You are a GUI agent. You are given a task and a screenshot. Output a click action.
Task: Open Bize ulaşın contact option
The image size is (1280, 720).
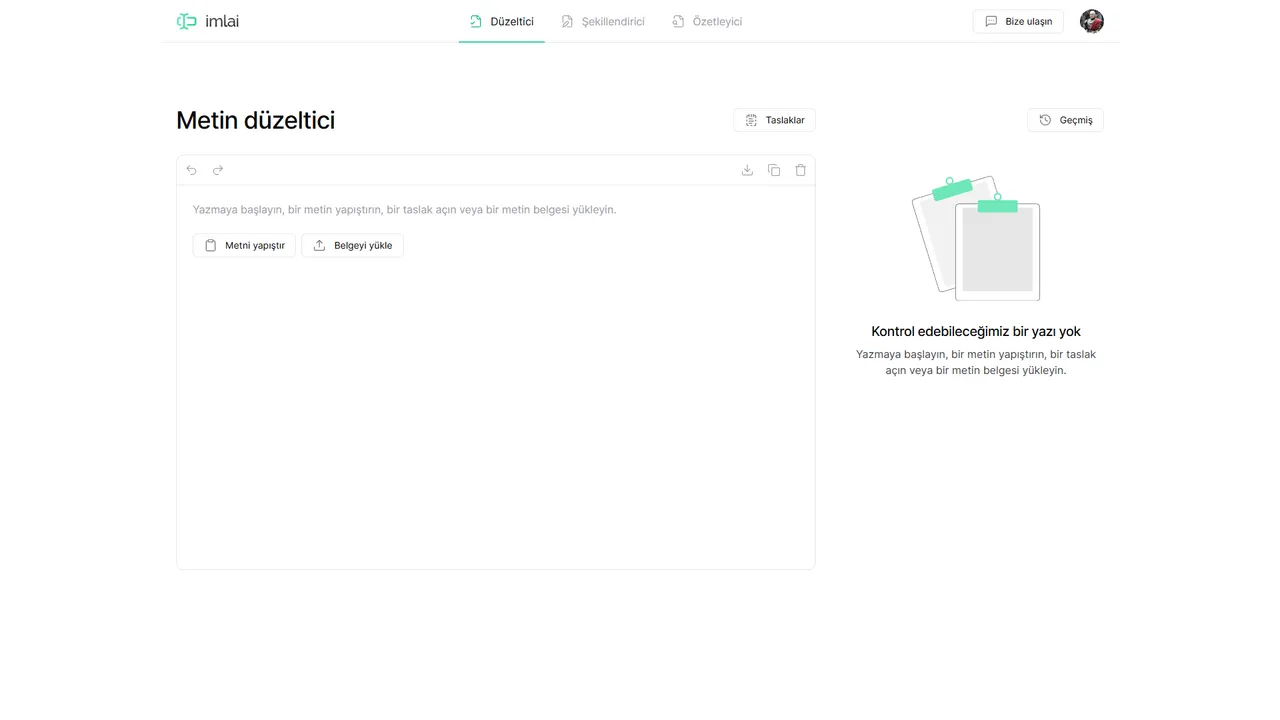click(x=1018, y=20)
